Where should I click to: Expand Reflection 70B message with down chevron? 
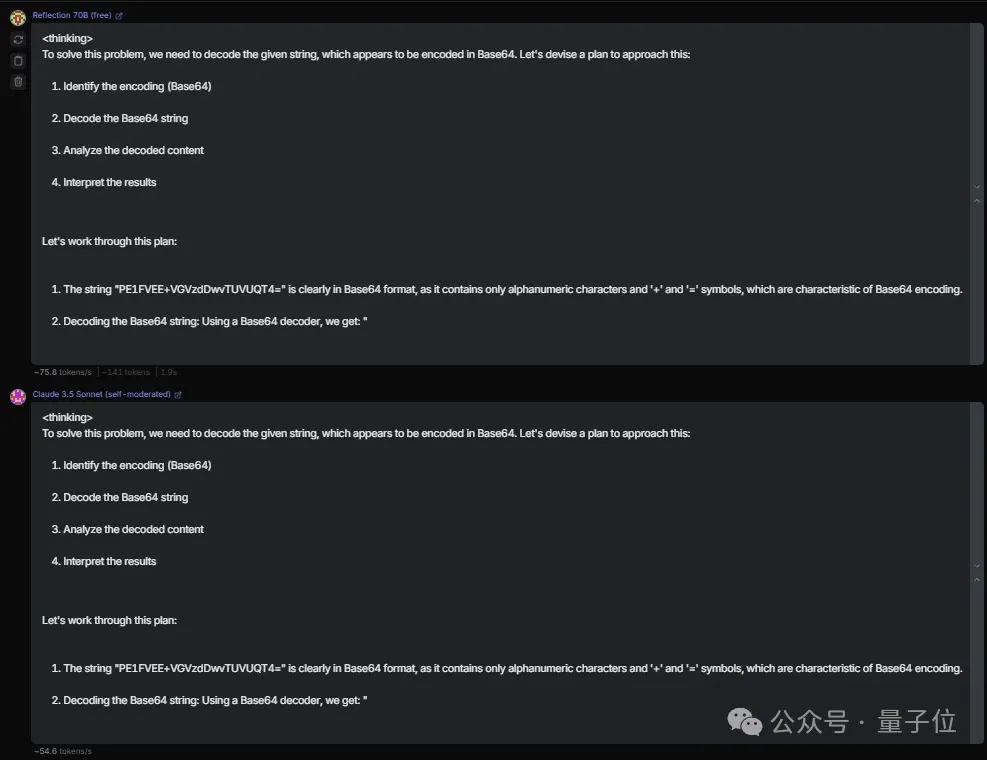point(977,187)
